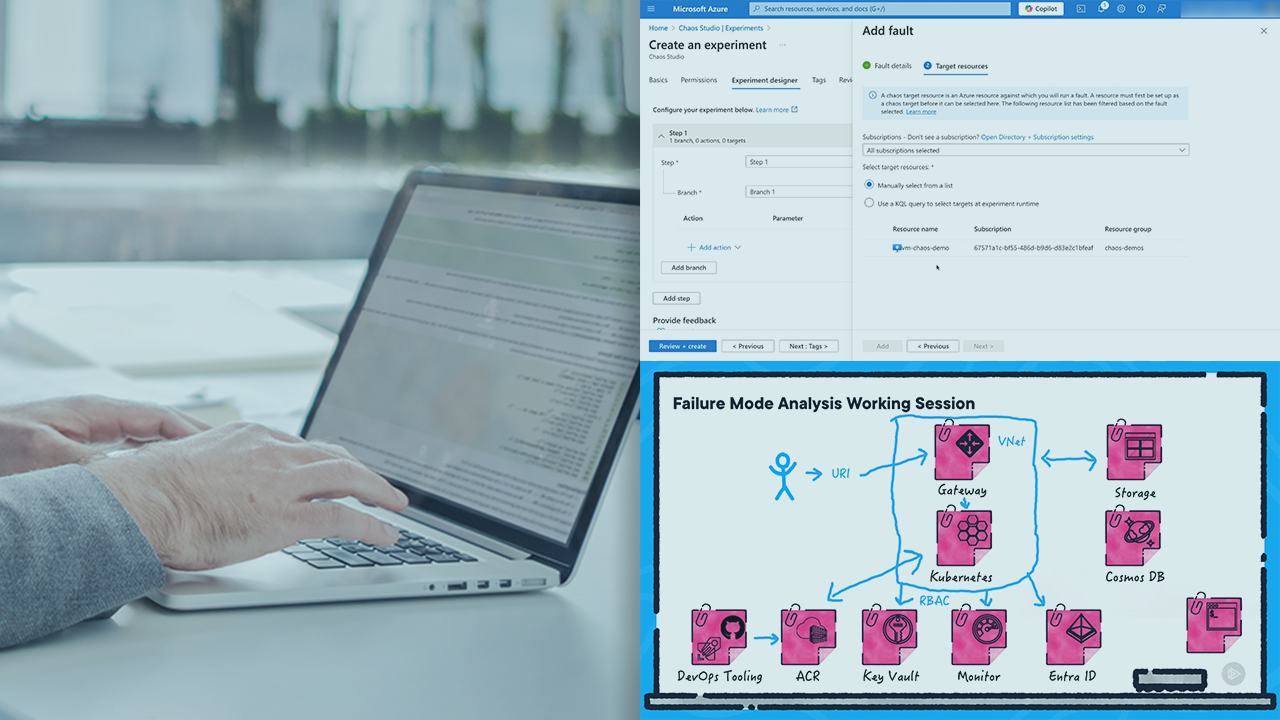Focus the Azure search resources box
Viewport: 1280px width, 720px height.
pyautogui.click(x=880, y=9)
